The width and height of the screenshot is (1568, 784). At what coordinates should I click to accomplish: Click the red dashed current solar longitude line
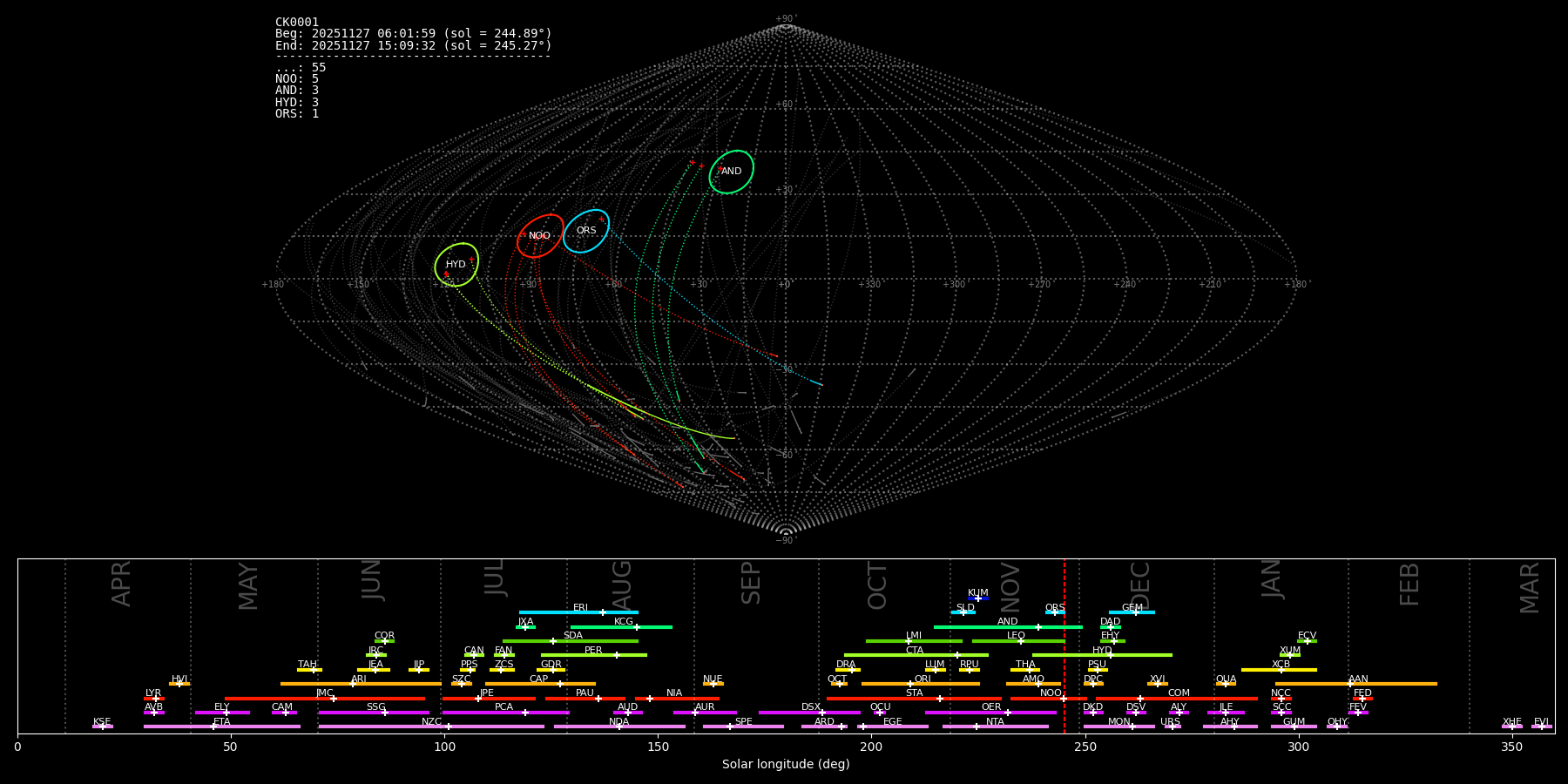pyautogui.click(x=1064, y=645)
